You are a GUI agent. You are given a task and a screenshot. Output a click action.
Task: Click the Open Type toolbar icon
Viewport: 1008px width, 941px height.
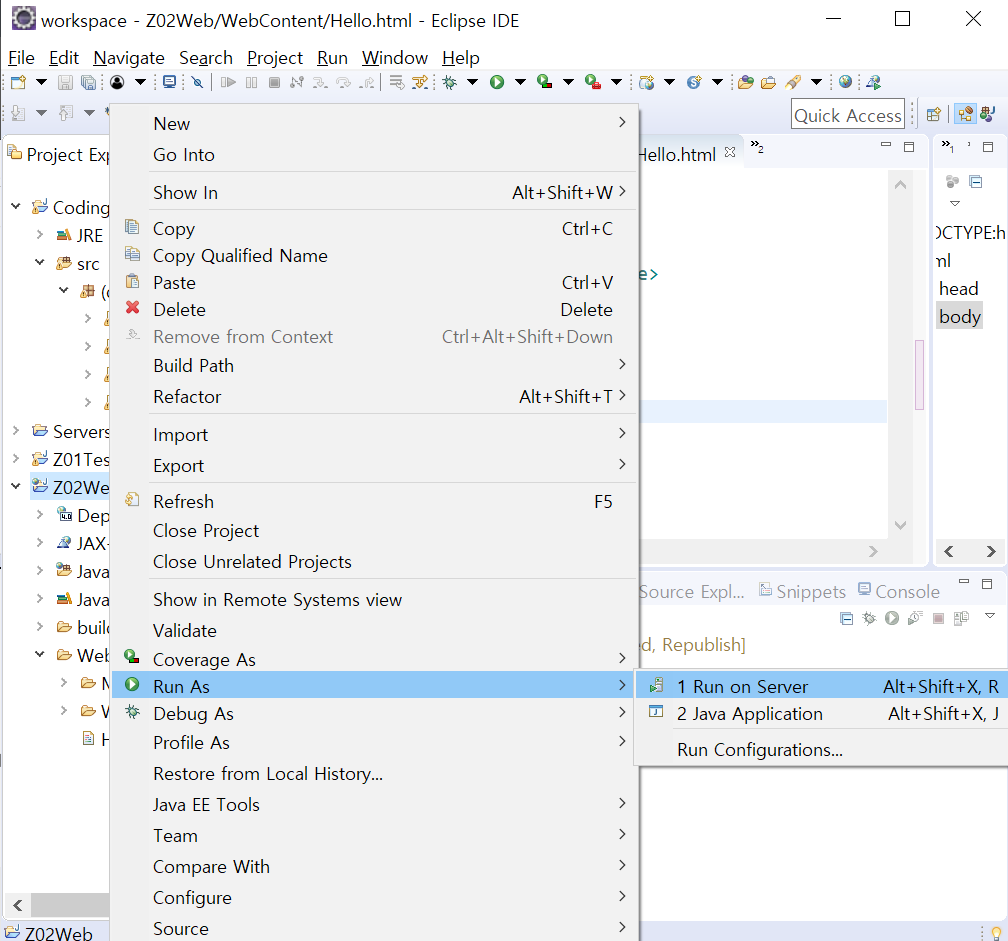(x=746, y=82)
